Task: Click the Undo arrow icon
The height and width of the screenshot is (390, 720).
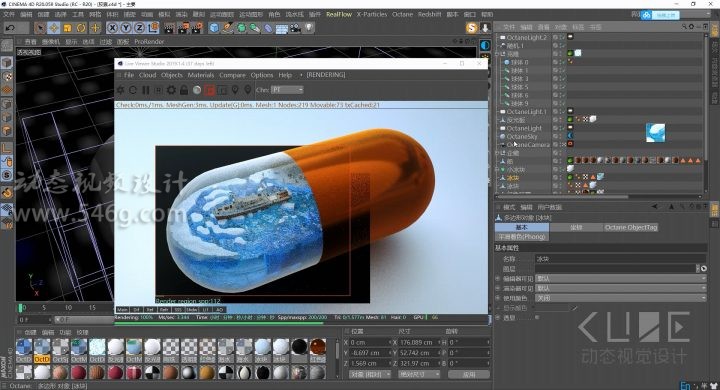Action: (10, 28)
